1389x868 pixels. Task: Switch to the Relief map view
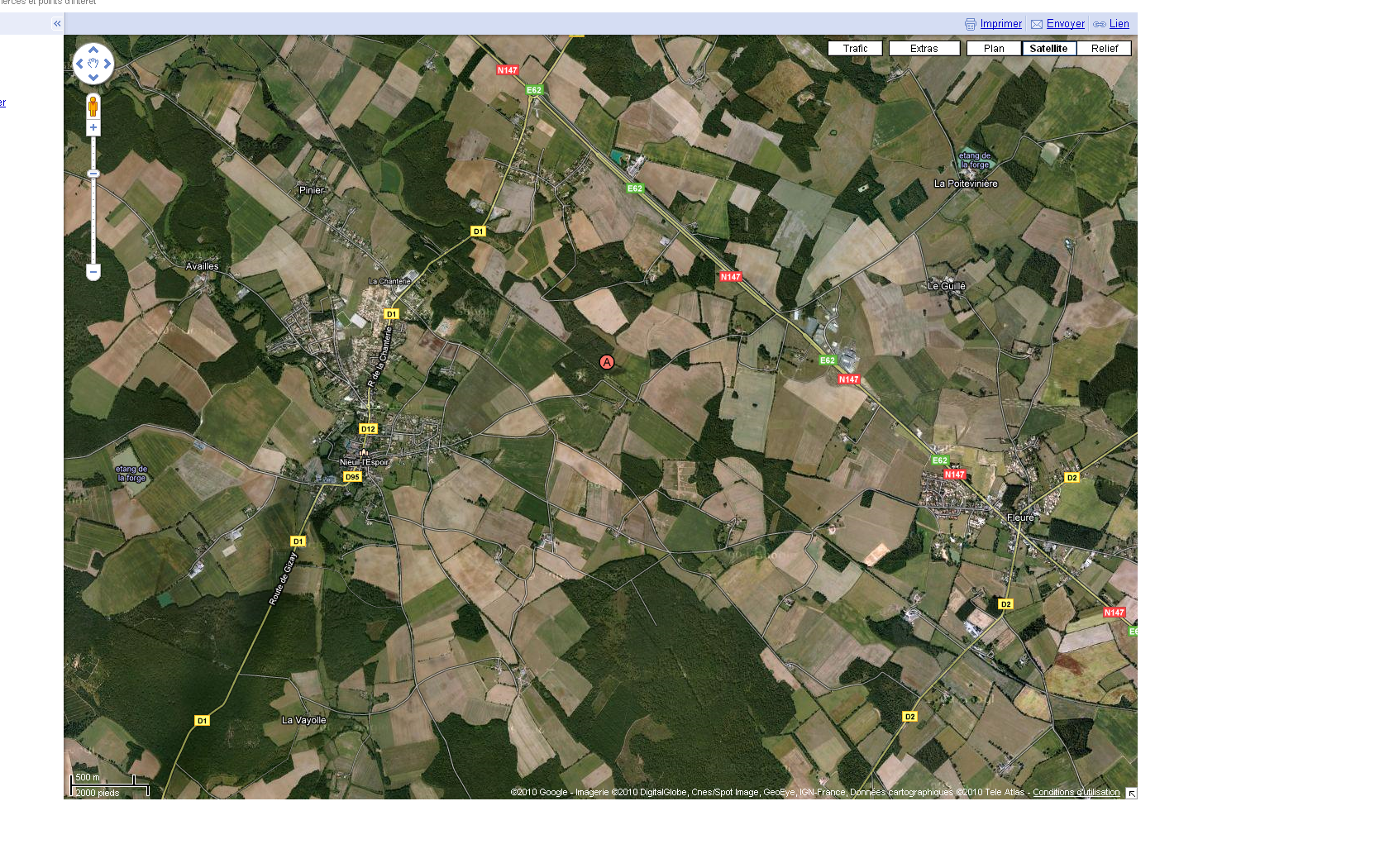1104,49
